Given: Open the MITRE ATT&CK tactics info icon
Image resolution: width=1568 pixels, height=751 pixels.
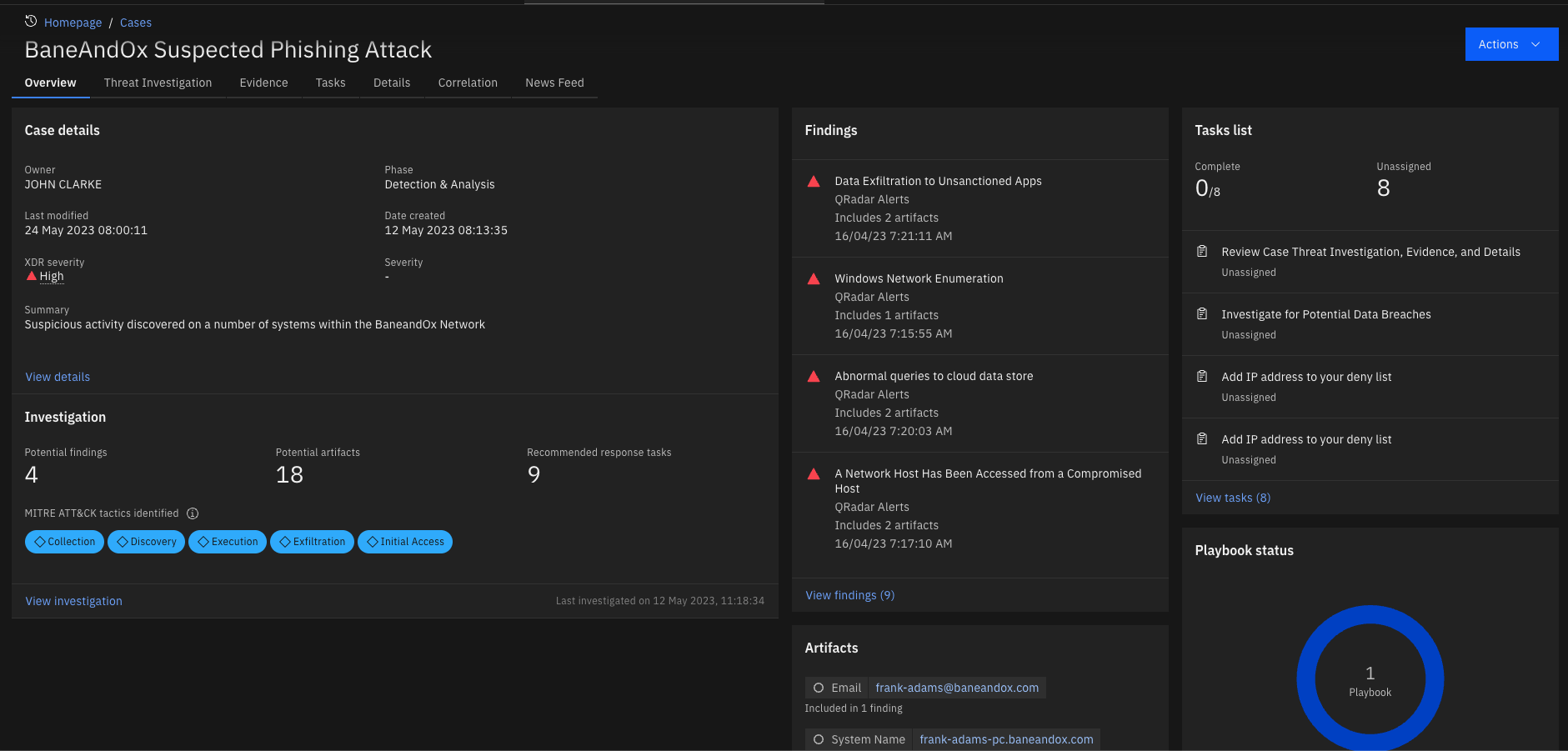Looking at the screenshot, I should [193, 513].
